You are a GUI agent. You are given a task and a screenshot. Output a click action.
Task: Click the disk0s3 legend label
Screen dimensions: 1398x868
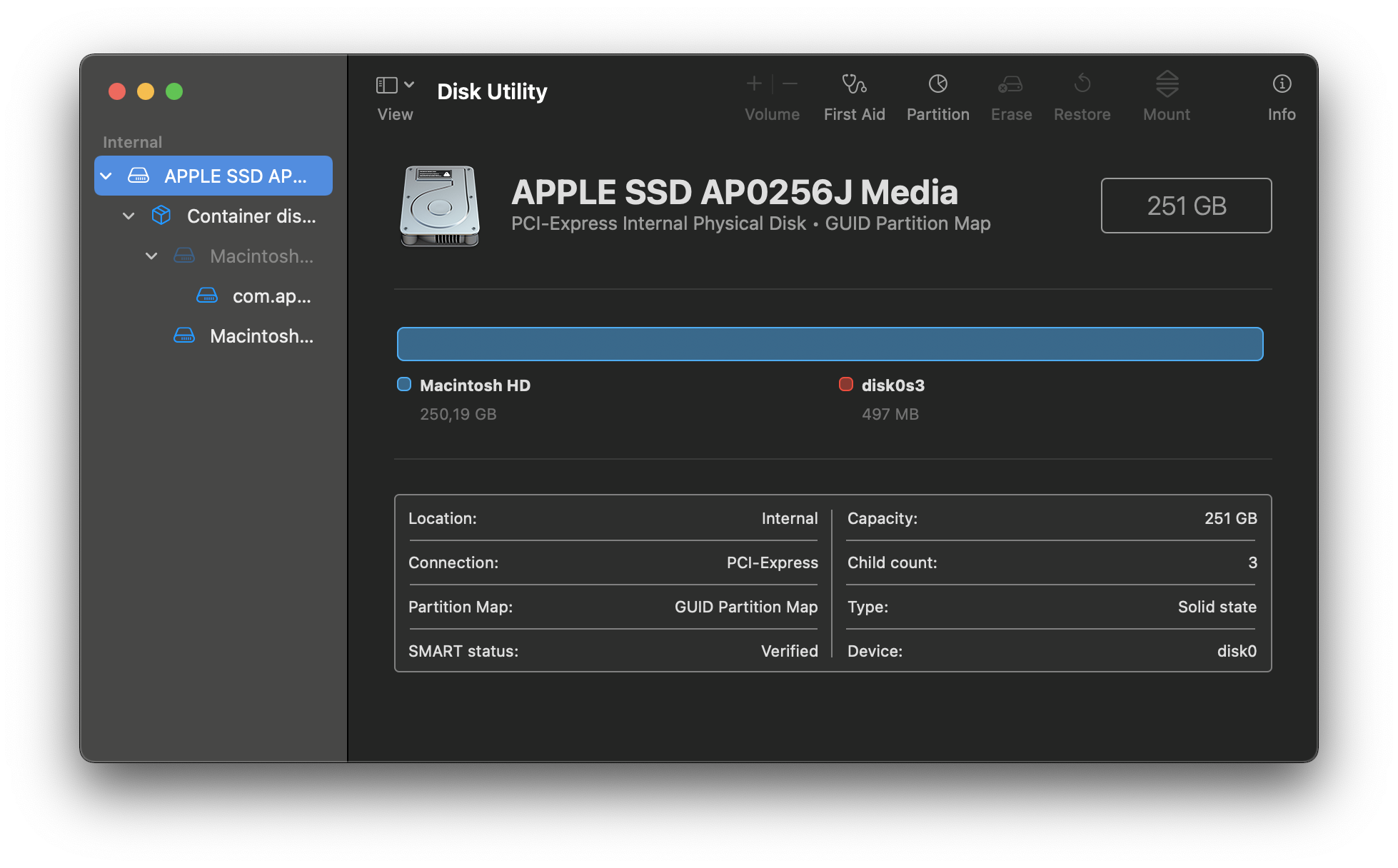click(x=893, y=385)
